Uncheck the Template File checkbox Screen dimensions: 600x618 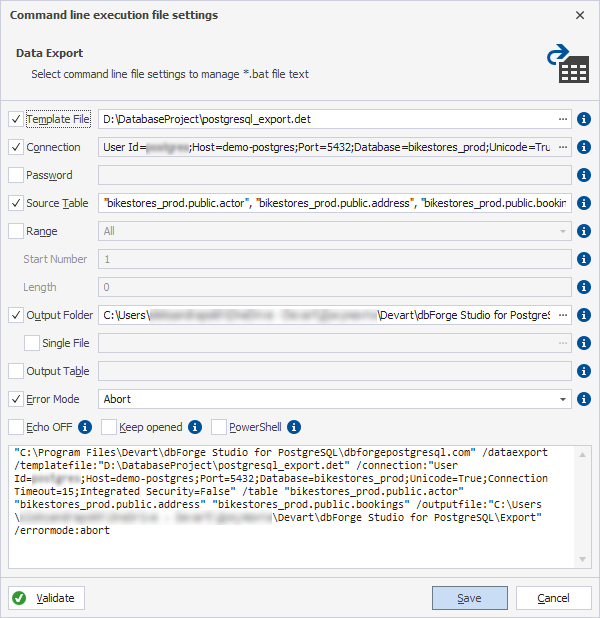tap(16, 119)
